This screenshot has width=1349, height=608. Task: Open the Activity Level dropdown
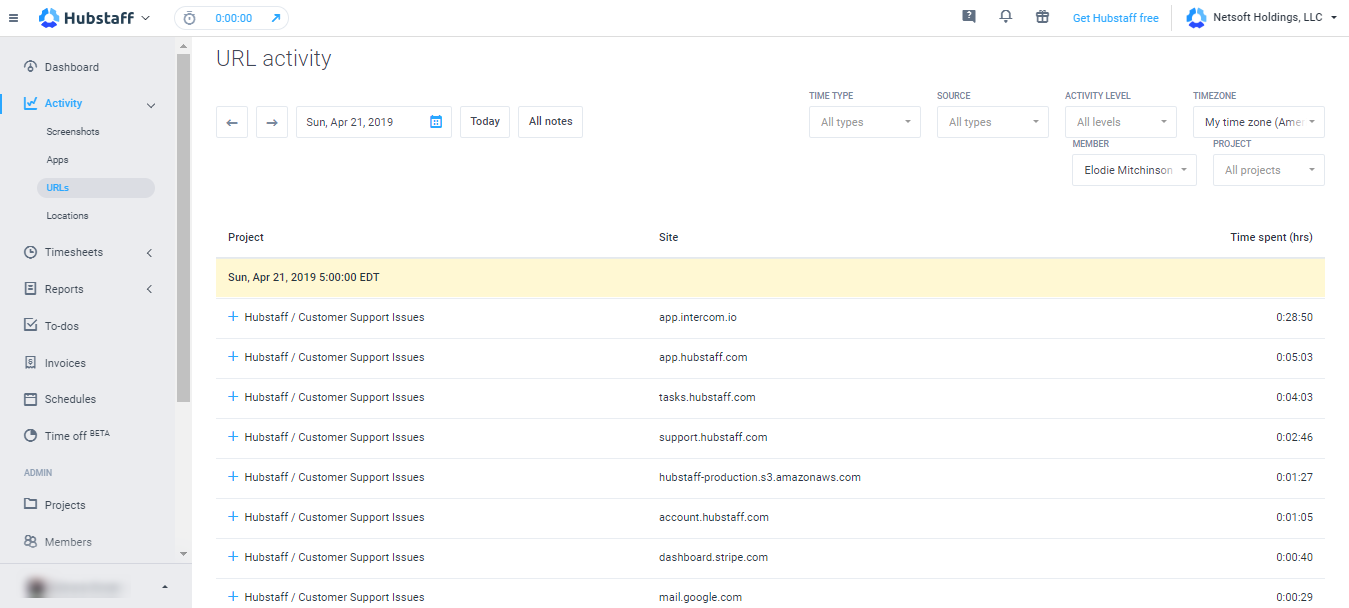[x=1121, y=122]
